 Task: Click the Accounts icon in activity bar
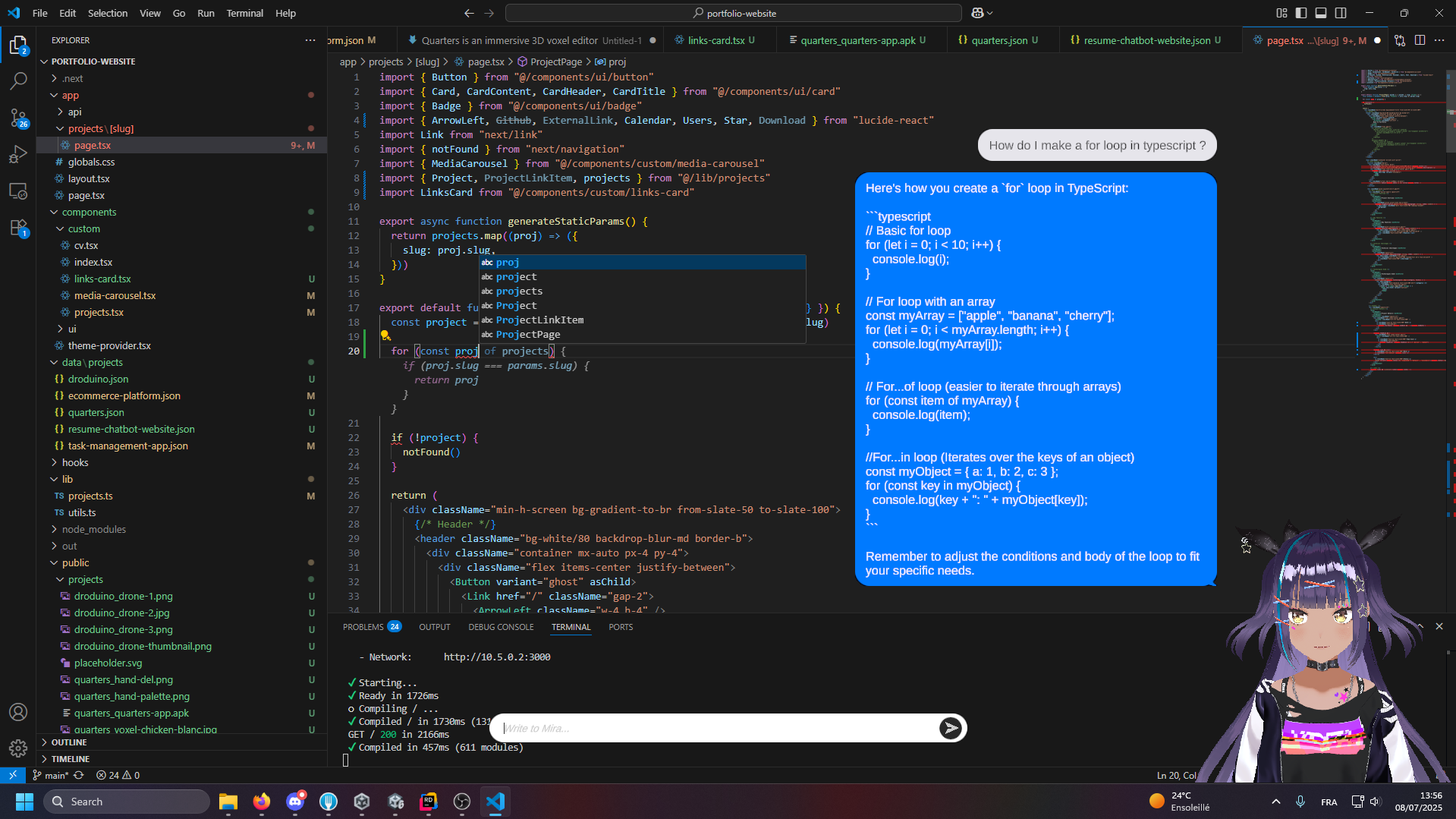18,712
